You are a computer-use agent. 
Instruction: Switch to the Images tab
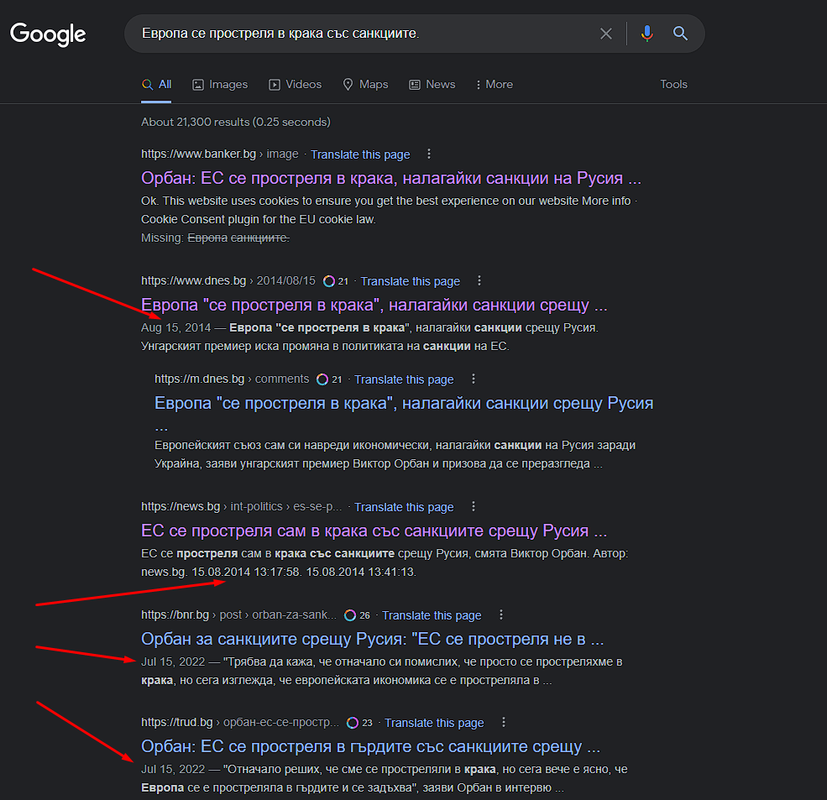pos(220,84)
